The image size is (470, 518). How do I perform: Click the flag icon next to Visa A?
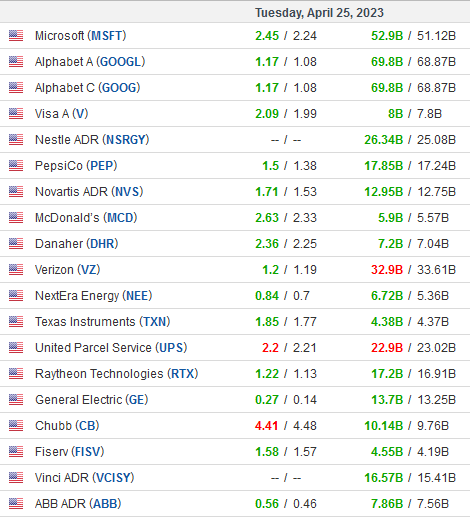point(16,114)
